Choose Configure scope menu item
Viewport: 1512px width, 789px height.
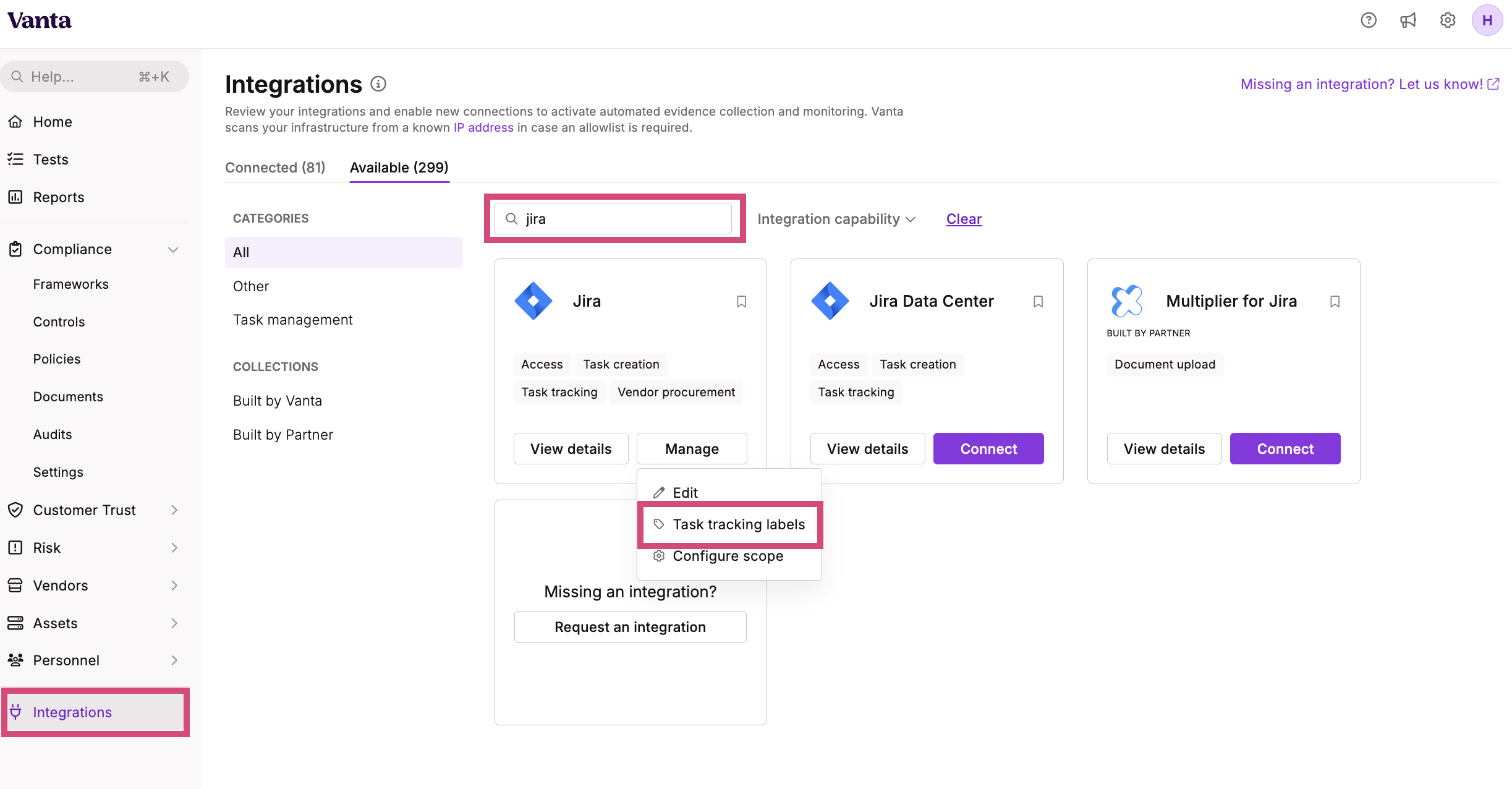(729, 556)
